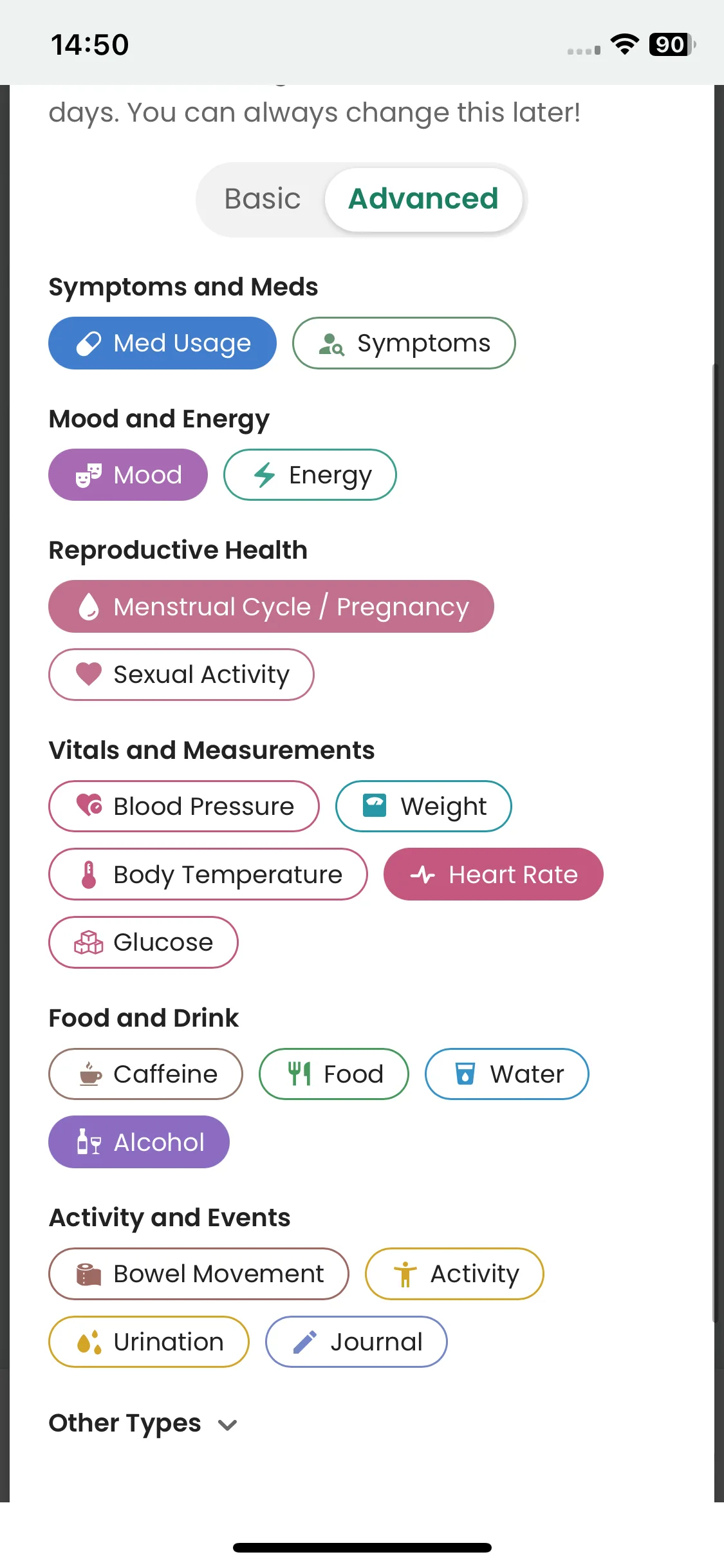Tap the Menstrual Cycle / Pregnancy chip
Viewport: 724px width, 1568px height.
[271, 607]
